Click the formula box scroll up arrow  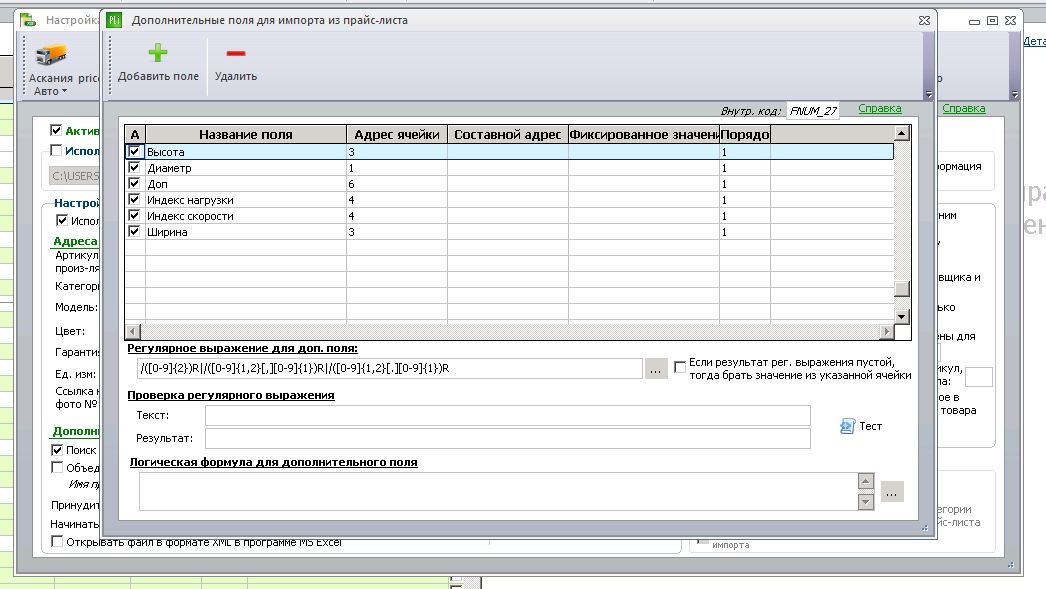point(865,481)
